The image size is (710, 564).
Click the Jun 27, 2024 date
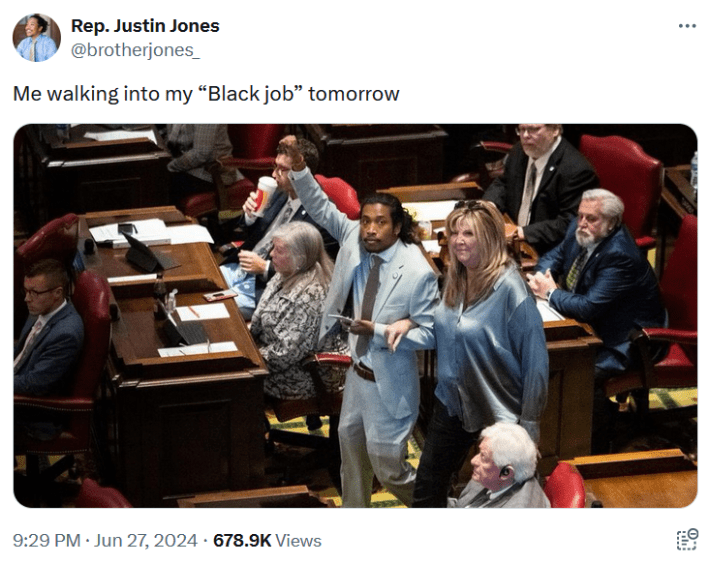pyautogui.click(x=146, y=540)
